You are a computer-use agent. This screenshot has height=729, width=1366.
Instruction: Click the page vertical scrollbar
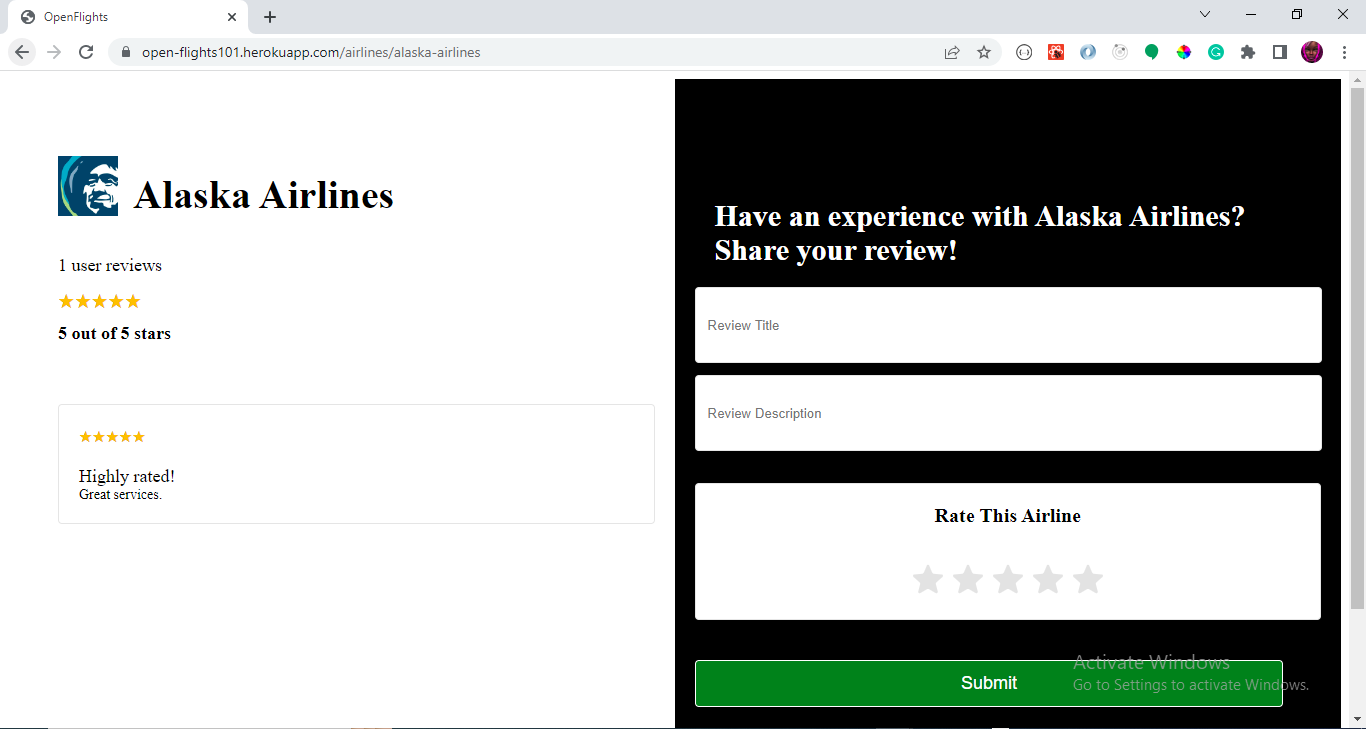pyautogui.click(x=1357, y=348)
